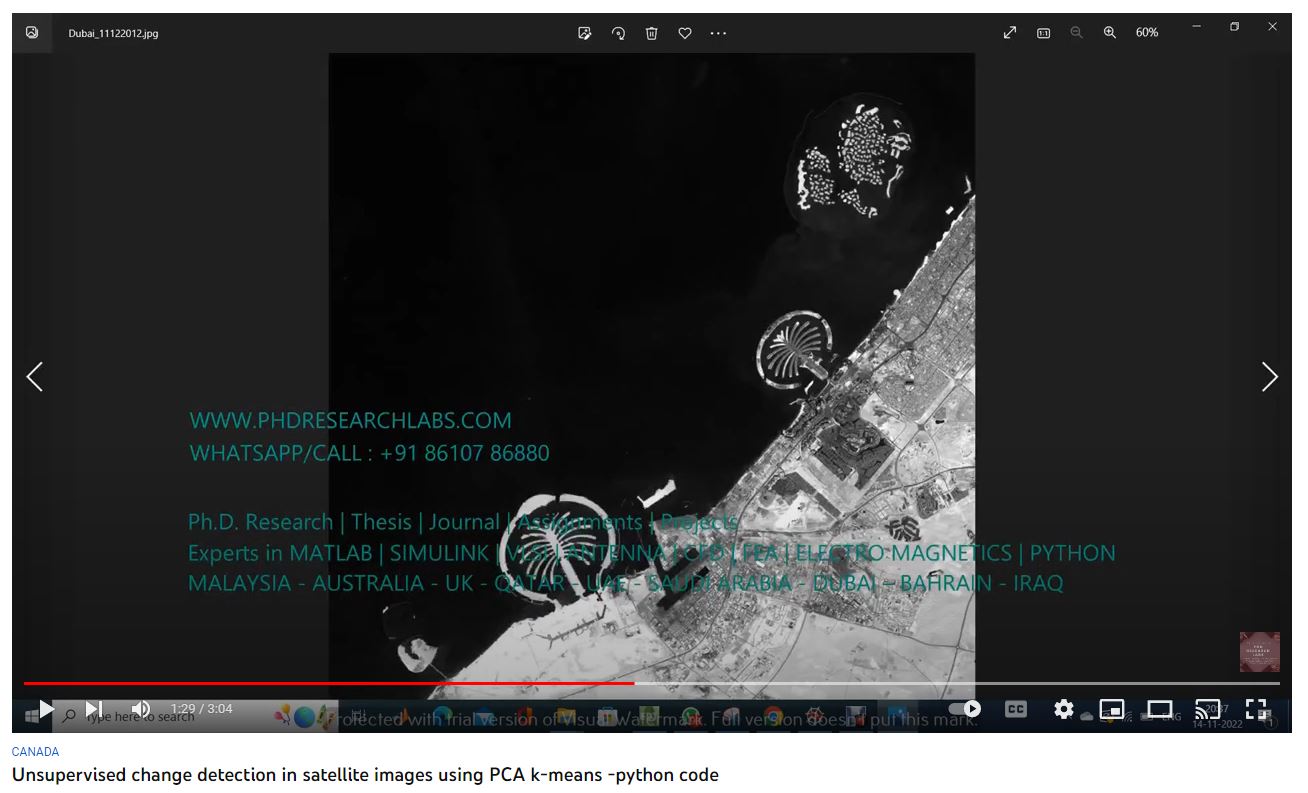This screenshot has width=1308, height=793.
Task: Skip to the next video
Action: point(93,709)
